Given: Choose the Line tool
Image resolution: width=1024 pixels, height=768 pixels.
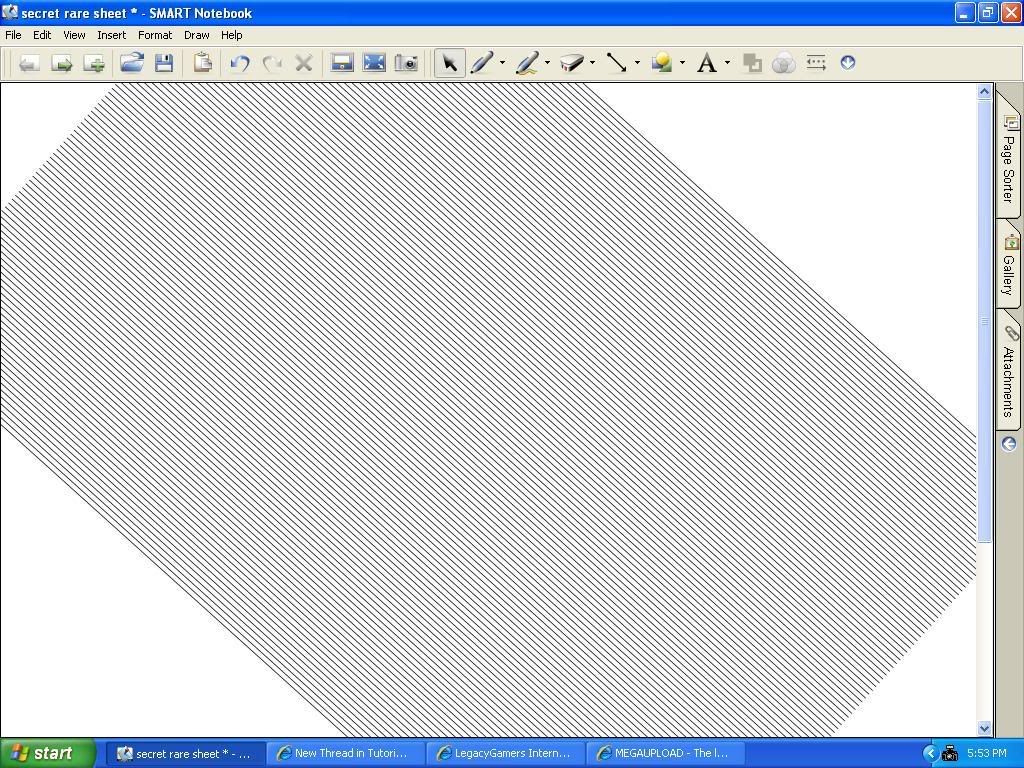Looking at the screenshot, I should 617,62.
